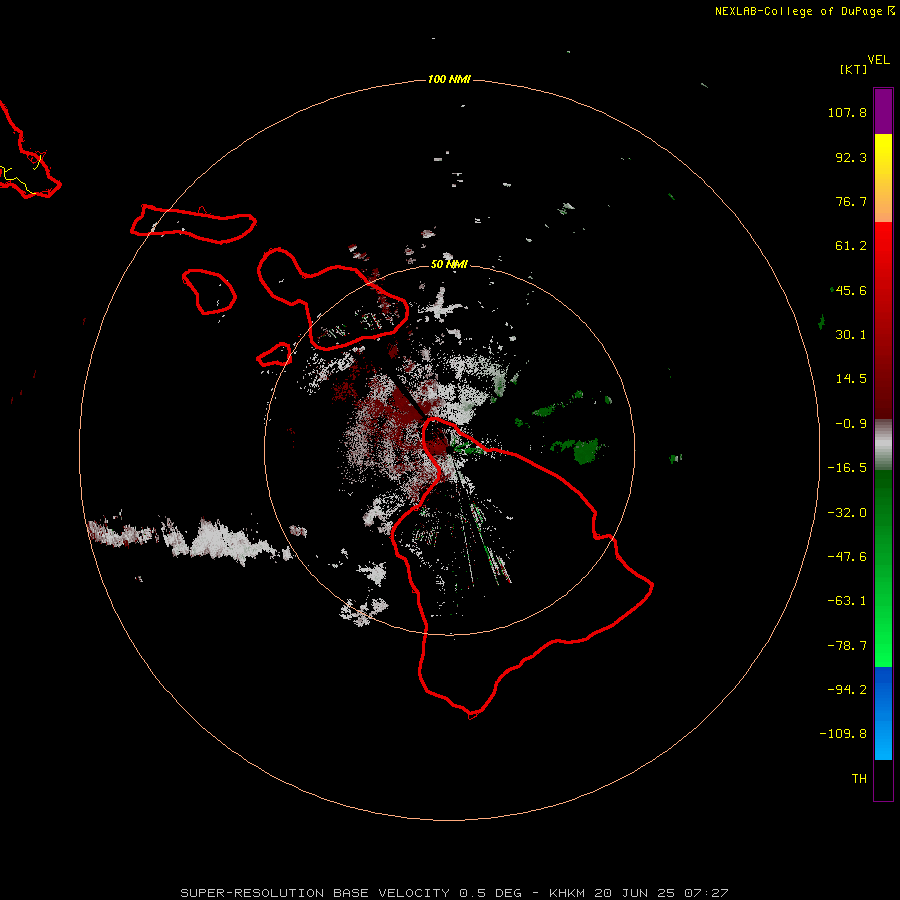Click the VEL legend title
Screen dimensions: 900x900
pyautogui.click(x=878, y=60)
